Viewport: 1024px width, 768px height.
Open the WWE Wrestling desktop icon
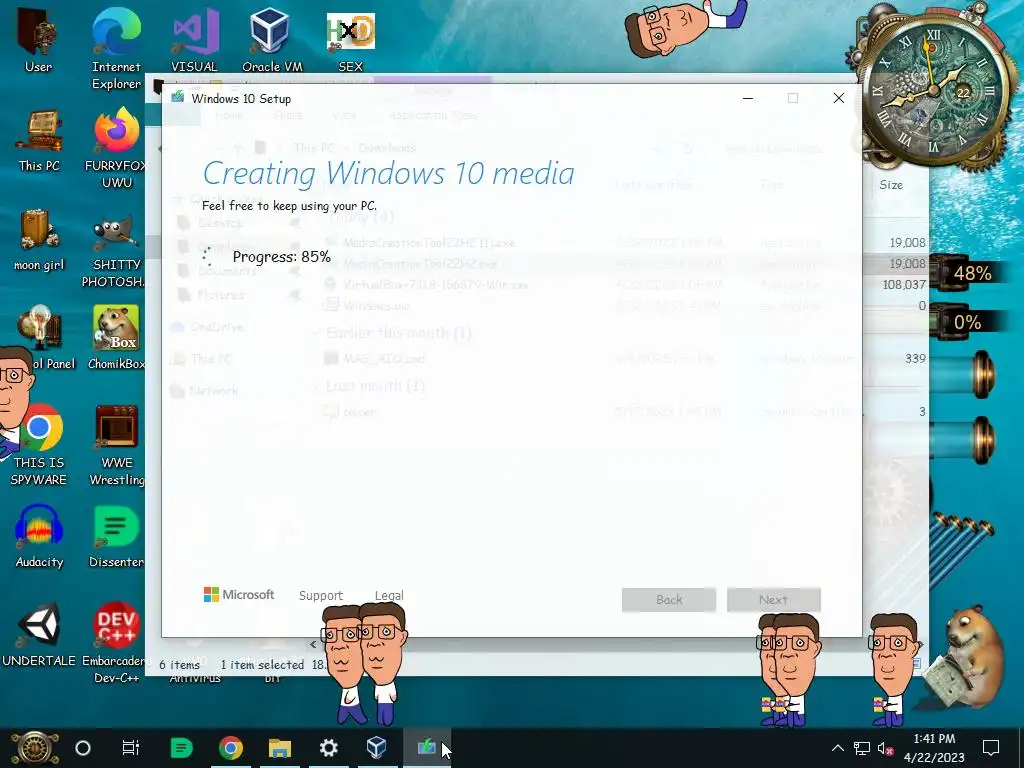(x=116, y=445)
